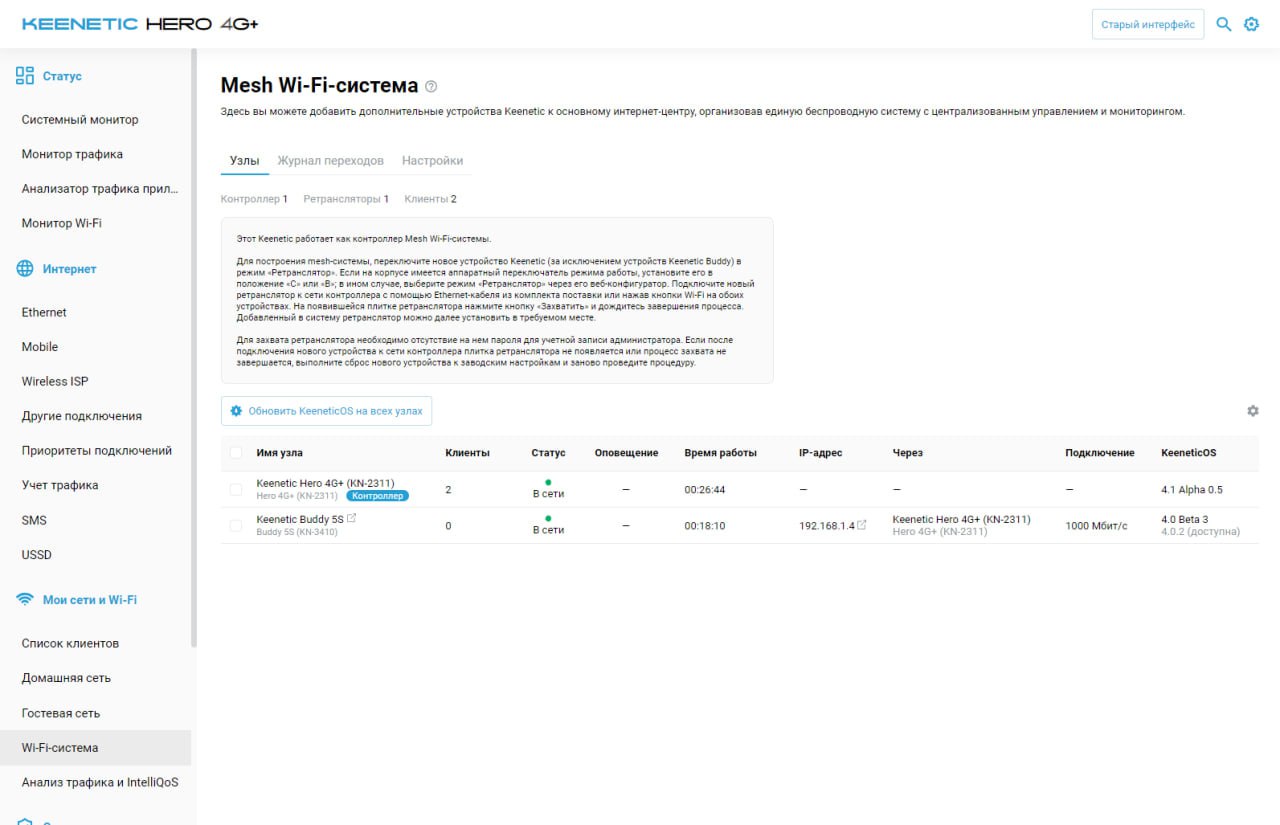Viewport: 1280px width, 825px height.
Task: Click the IP-адрес column header
Action: click(x=821, y=453)
